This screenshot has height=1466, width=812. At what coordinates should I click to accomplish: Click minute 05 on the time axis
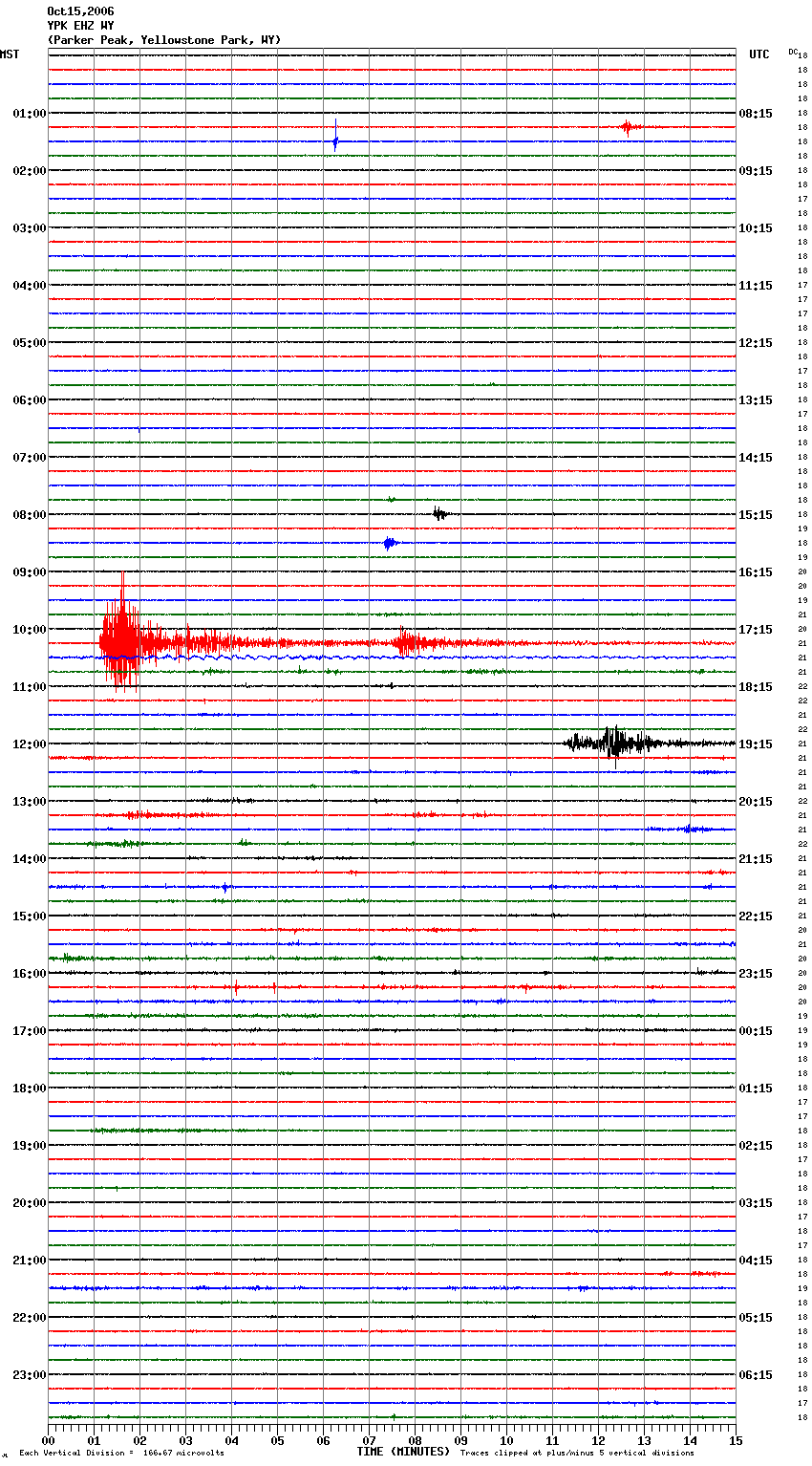(278, 1440)
